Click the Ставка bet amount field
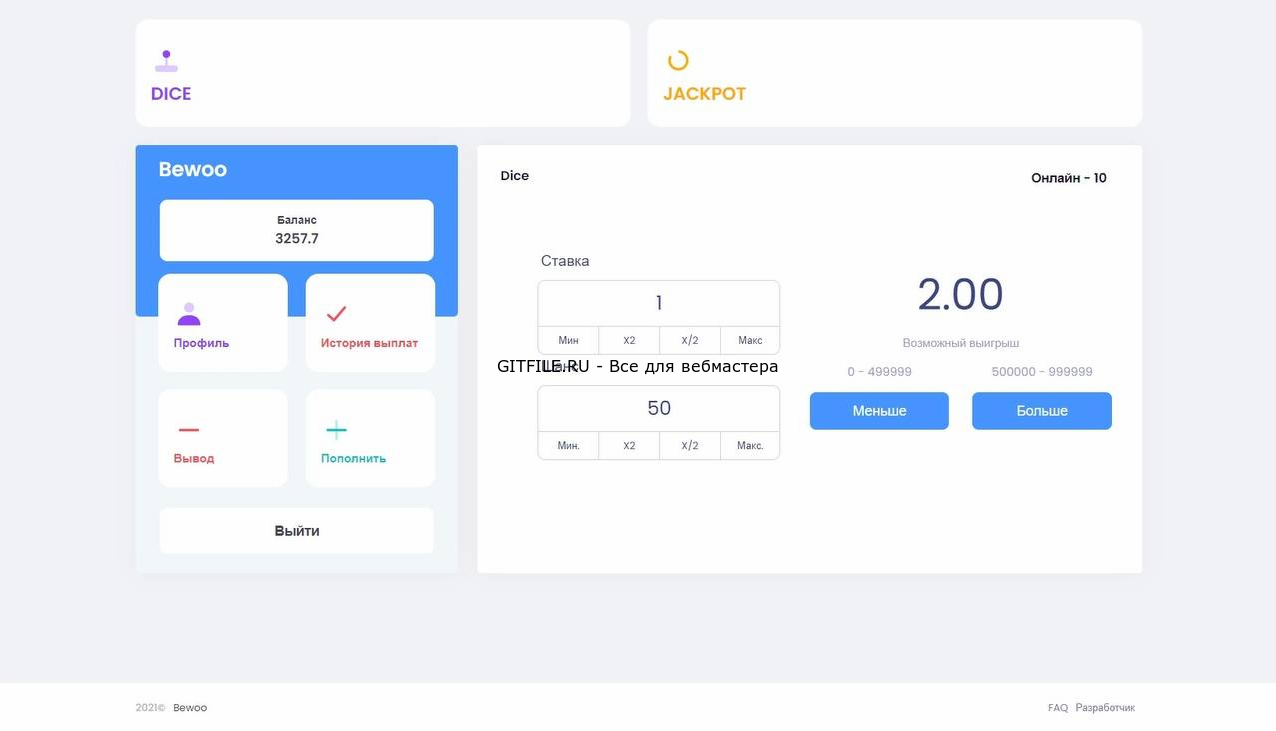1276x731 pixels. (x=659, y=303)
